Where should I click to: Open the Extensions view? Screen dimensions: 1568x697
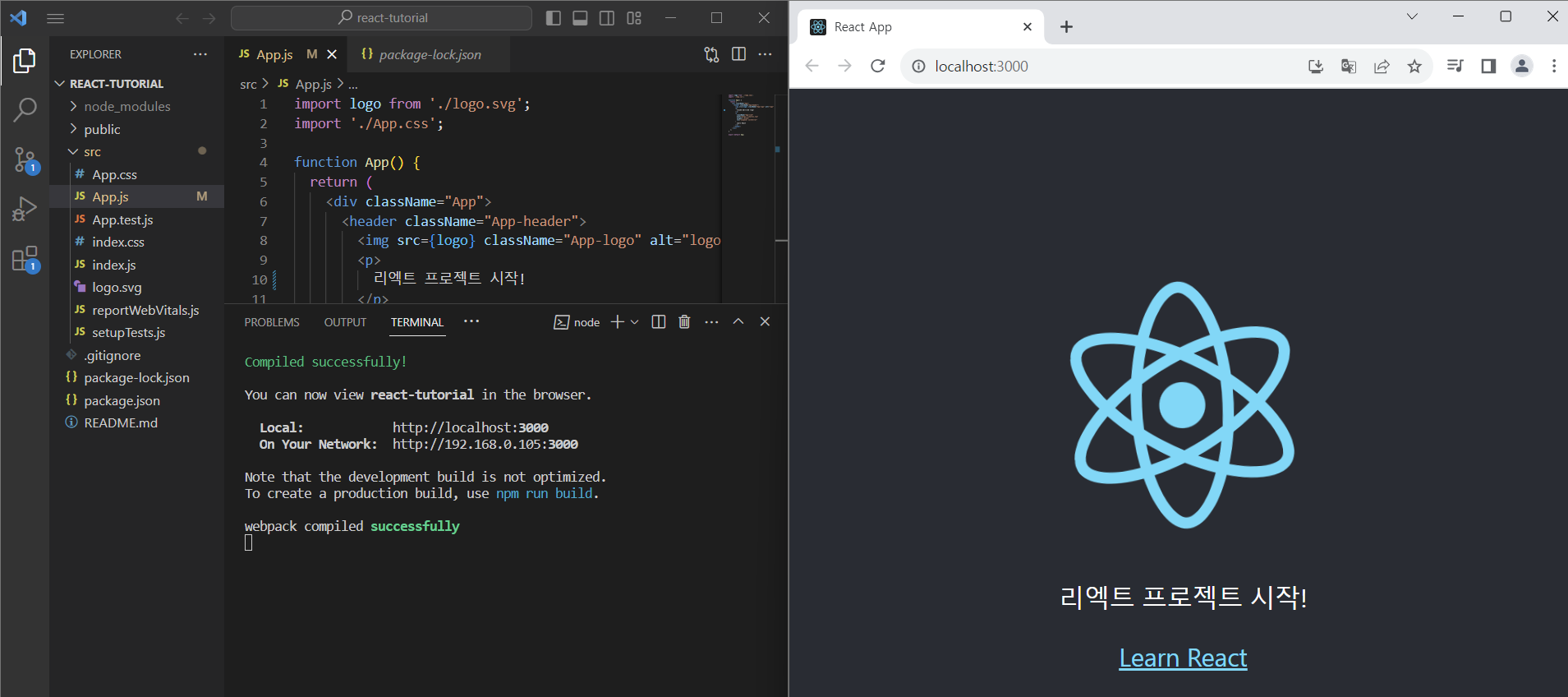pos(25,260)
